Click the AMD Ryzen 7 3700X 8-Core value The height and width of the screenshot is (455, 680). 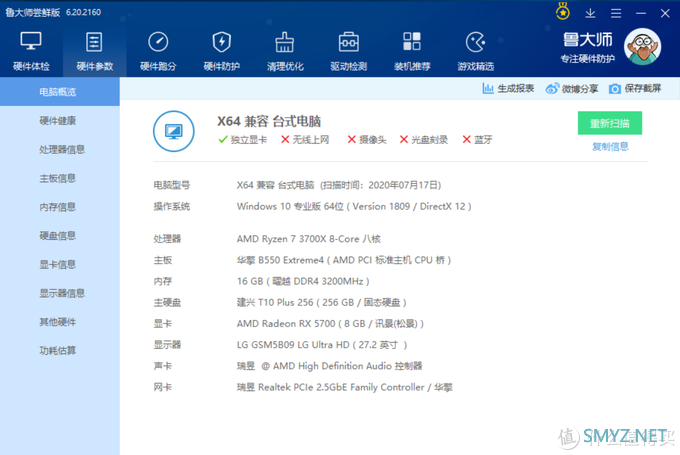tap(309, 239)
